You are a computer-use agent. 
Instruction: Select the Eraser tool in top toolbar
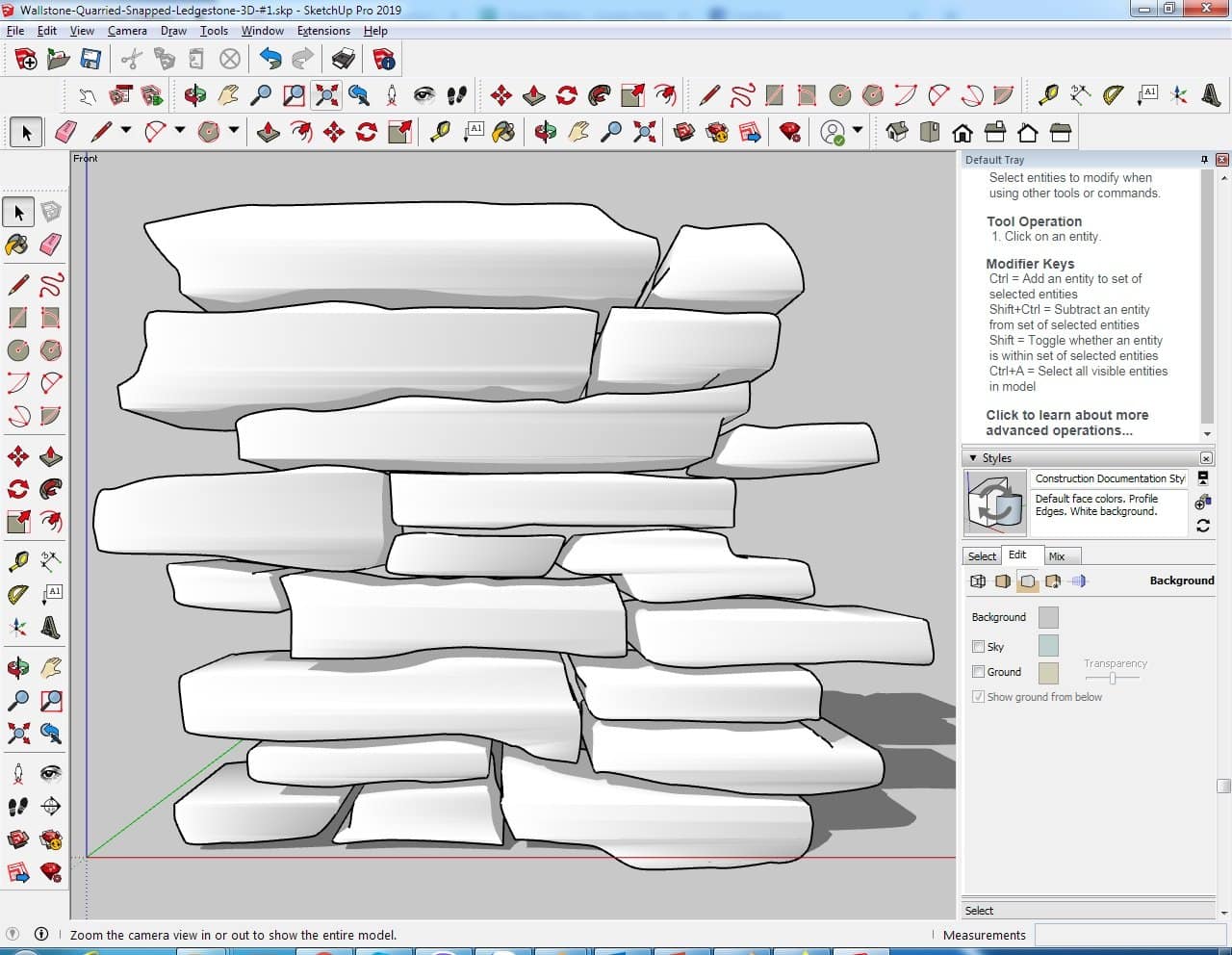pyautogui.click(x=65, y=132)
